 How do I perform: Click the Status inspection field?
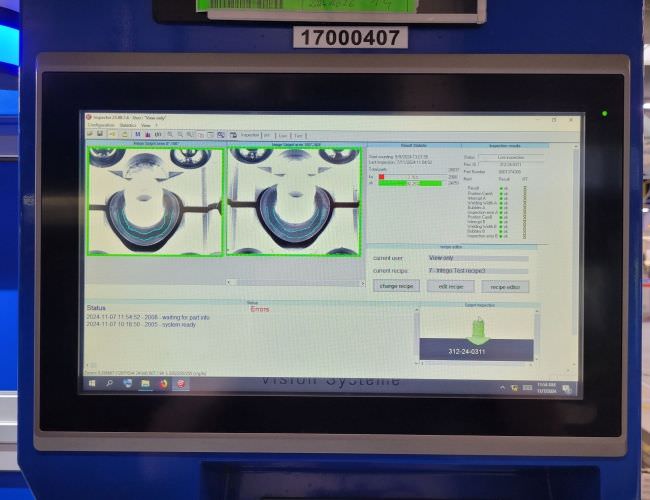pos(512,158)
